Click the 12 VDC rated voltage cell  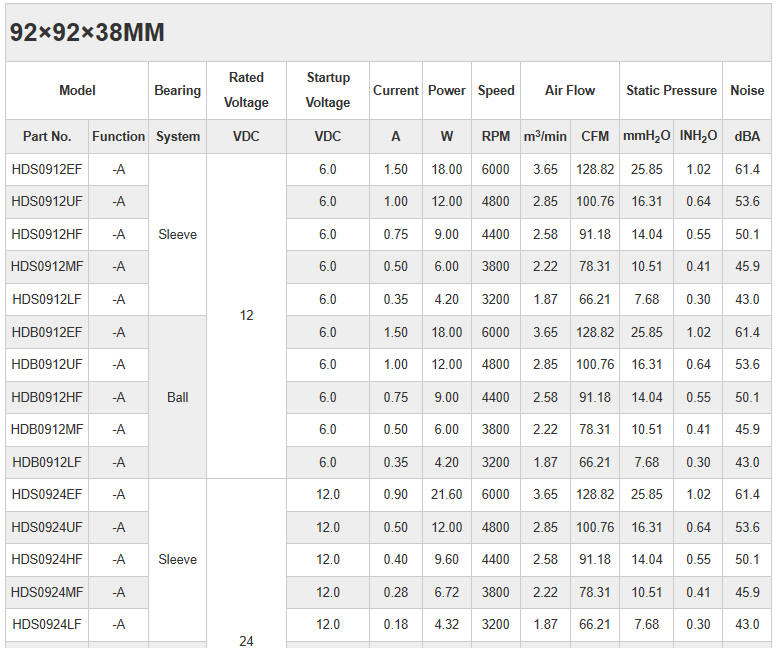(x=246, y=316)
